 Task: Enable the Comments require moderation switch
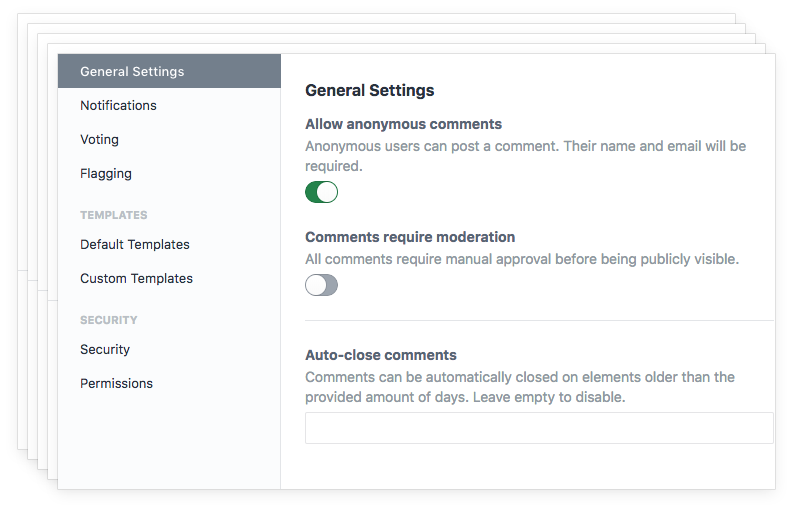pos(321,285)
